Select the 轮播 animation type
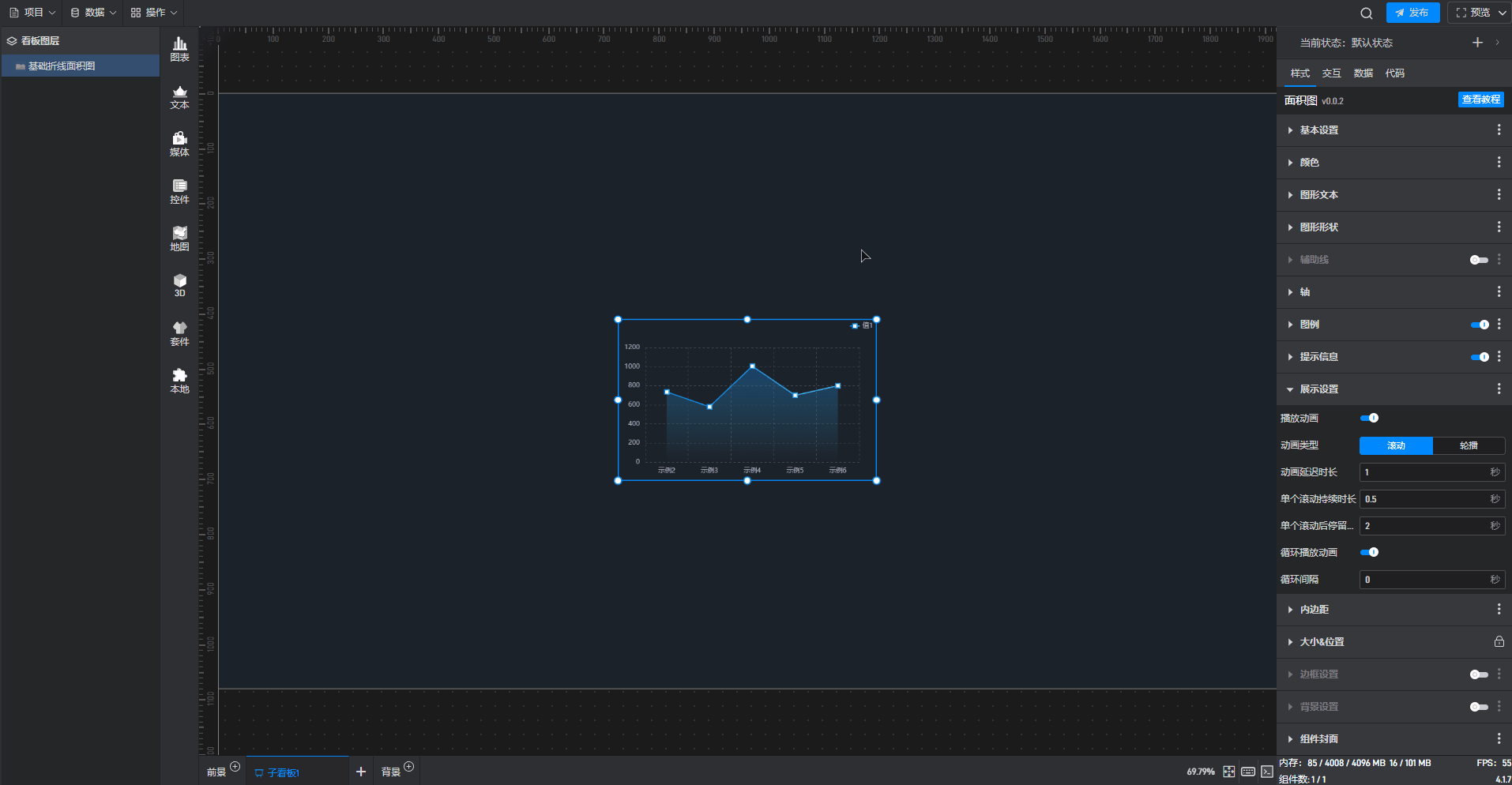 pos(1468,445)
